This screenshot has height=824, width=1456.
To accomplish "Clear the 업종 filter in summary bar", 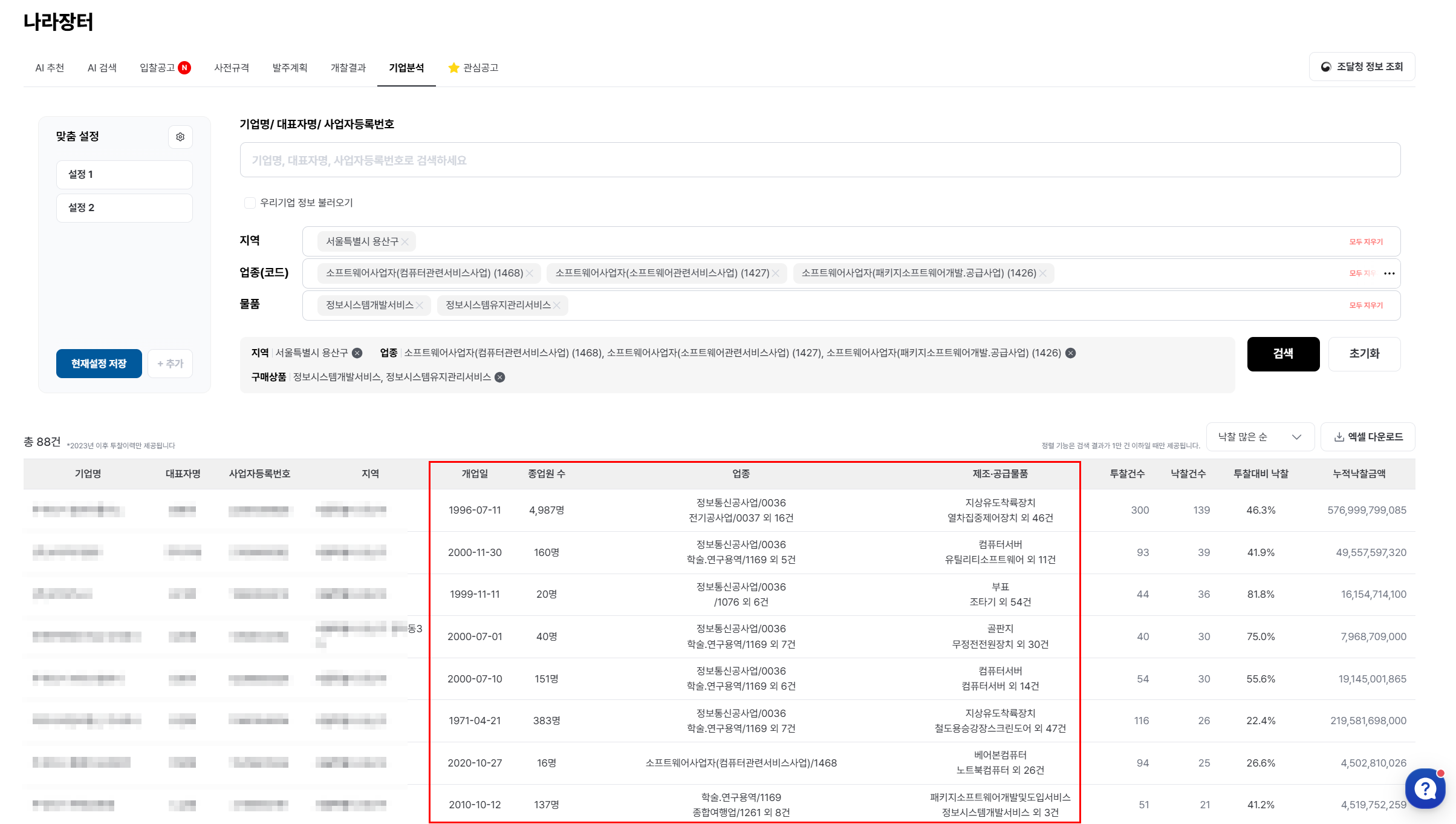I will 1070,353.
